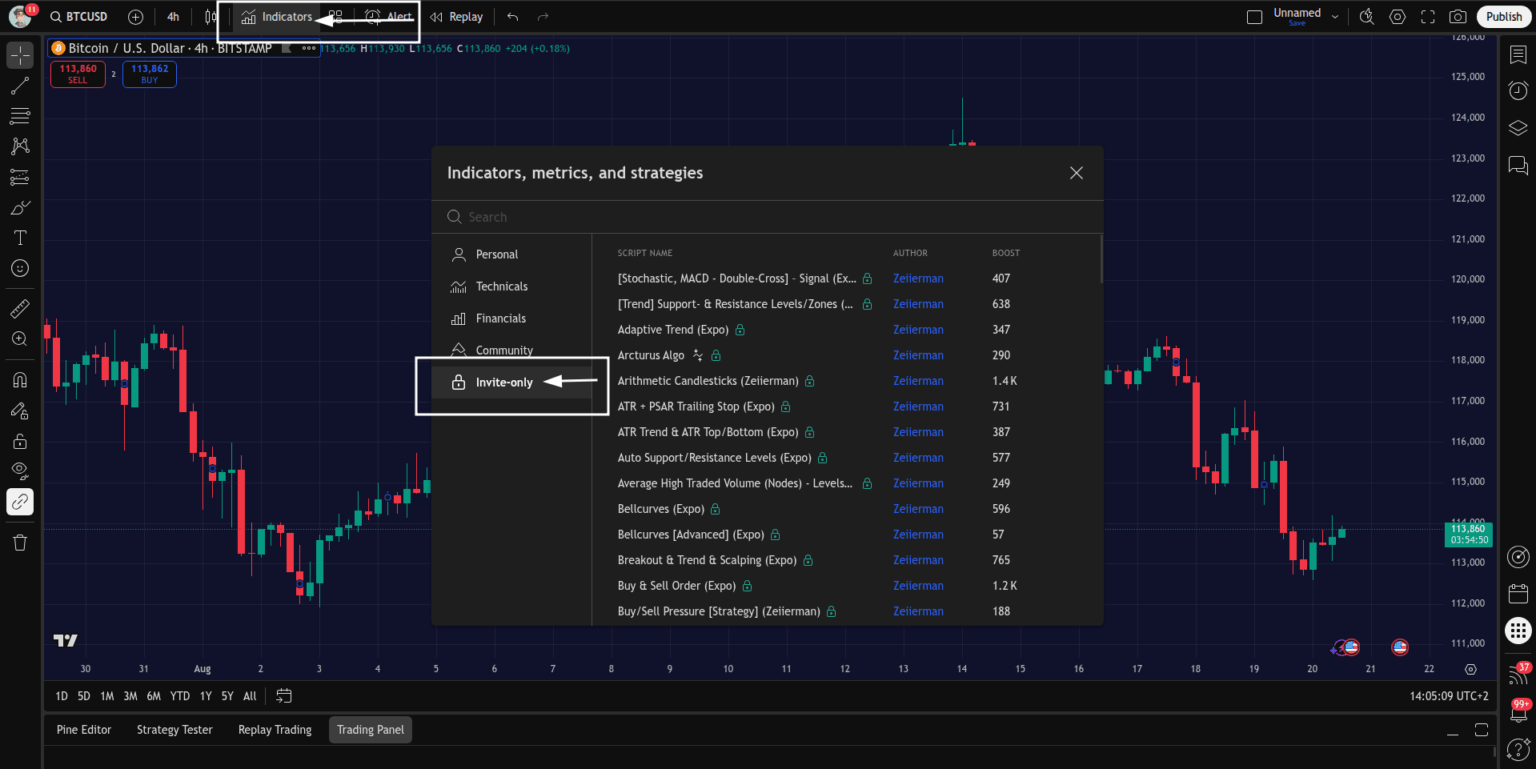This screenshot has height=769, width=1536.
Task: Select the YTD time range
Action: [180, 696]
